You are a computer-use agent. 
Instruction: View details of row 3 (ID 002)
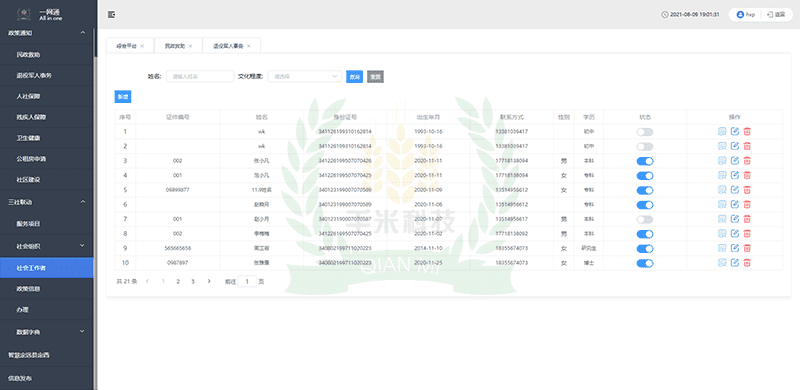(x=722, y=161)
